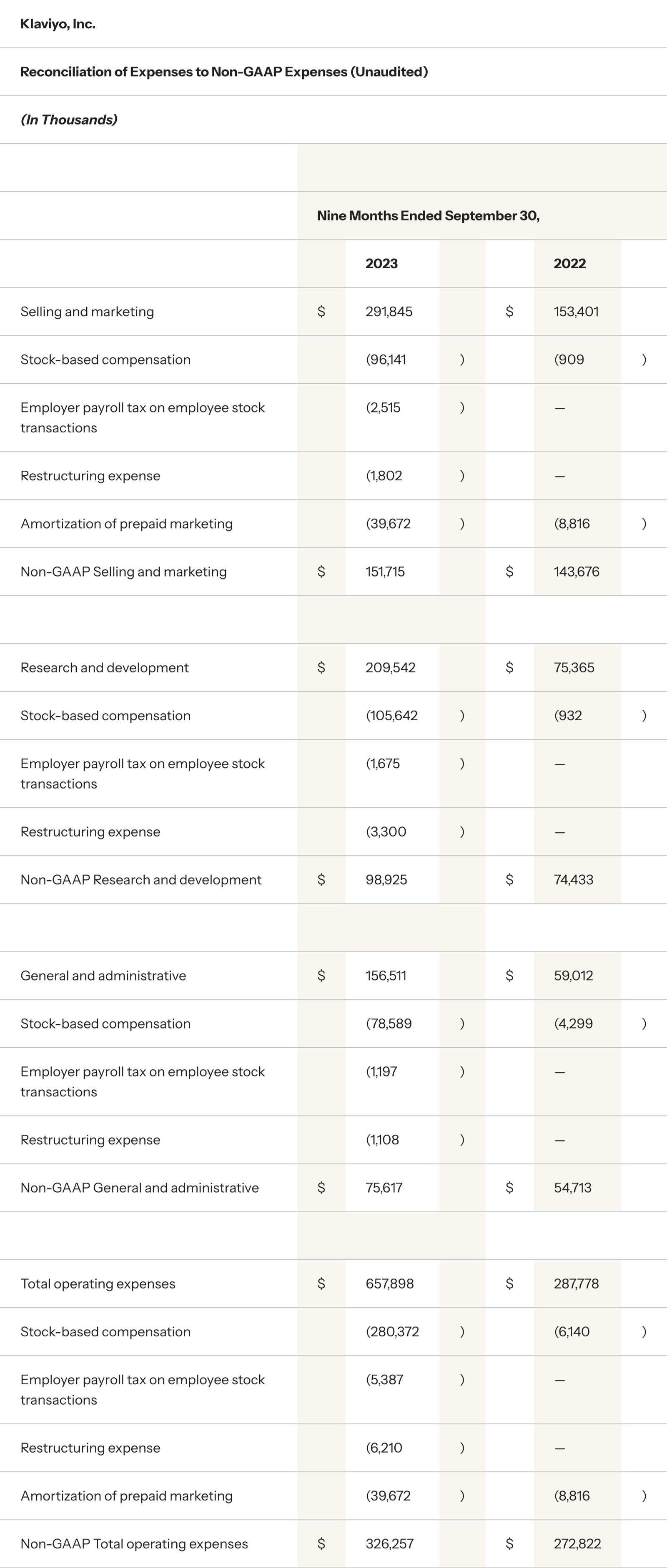Viewport: 667px width, 1568px height.
Task: Click the 'Non-GAAP Selling and marketing' label
Action: click(x=124, y=572)
